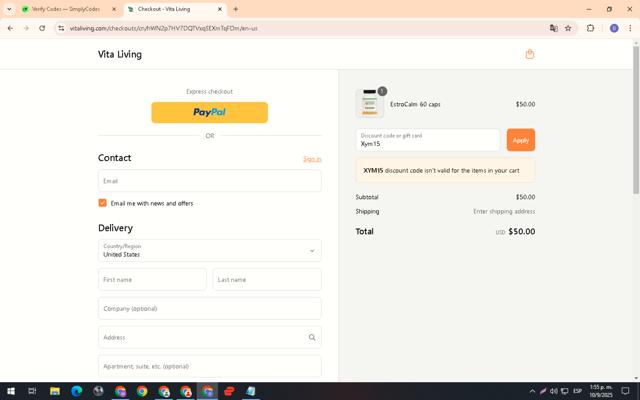Click the Enter shipping address text
640x400 pixels.
(504, 211)
